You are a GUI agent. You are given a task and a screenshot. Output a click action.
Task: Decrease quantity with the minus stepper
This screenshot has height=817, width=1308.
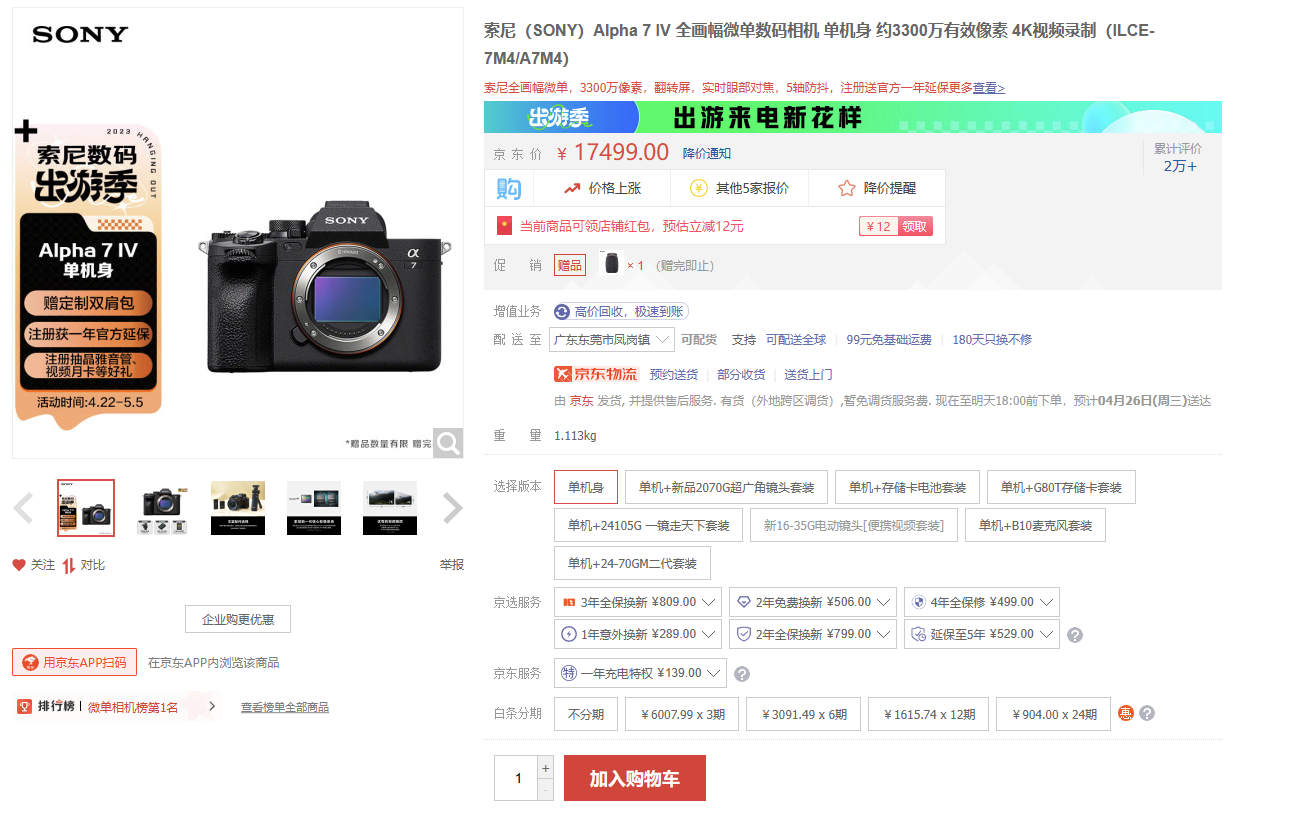[x=545, y=790]
